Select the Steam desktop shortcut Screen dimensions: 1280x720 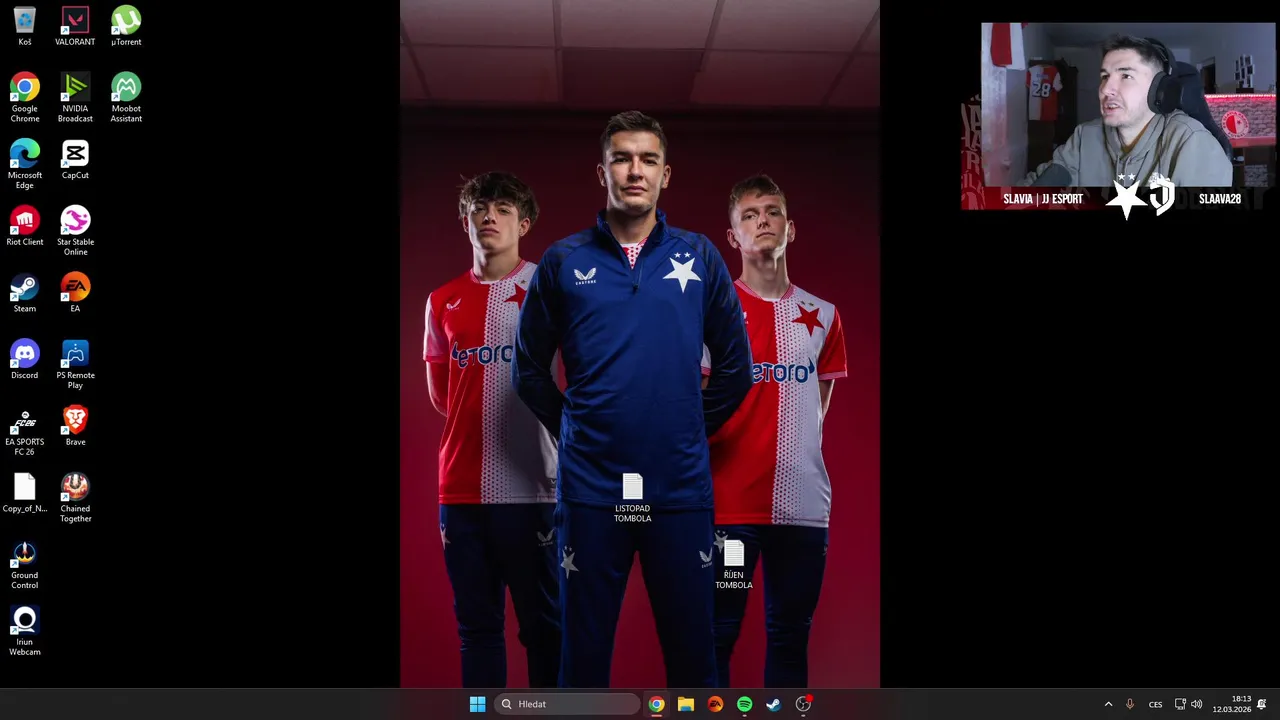[x=25, y=294]
